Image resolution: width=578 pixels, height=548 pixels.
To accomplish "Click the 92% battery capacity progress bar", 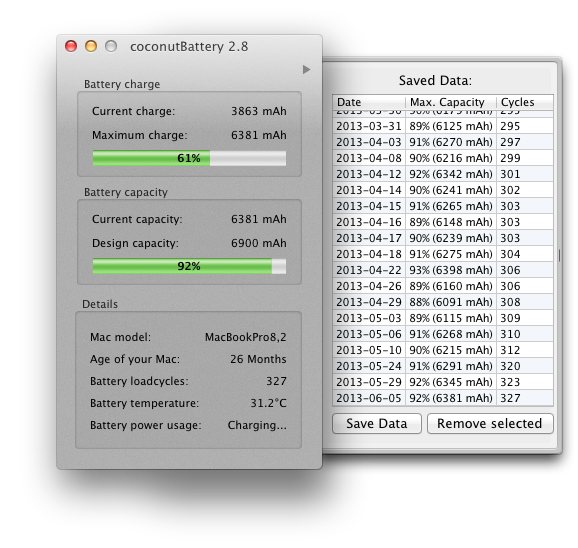I will coord(189,266).
